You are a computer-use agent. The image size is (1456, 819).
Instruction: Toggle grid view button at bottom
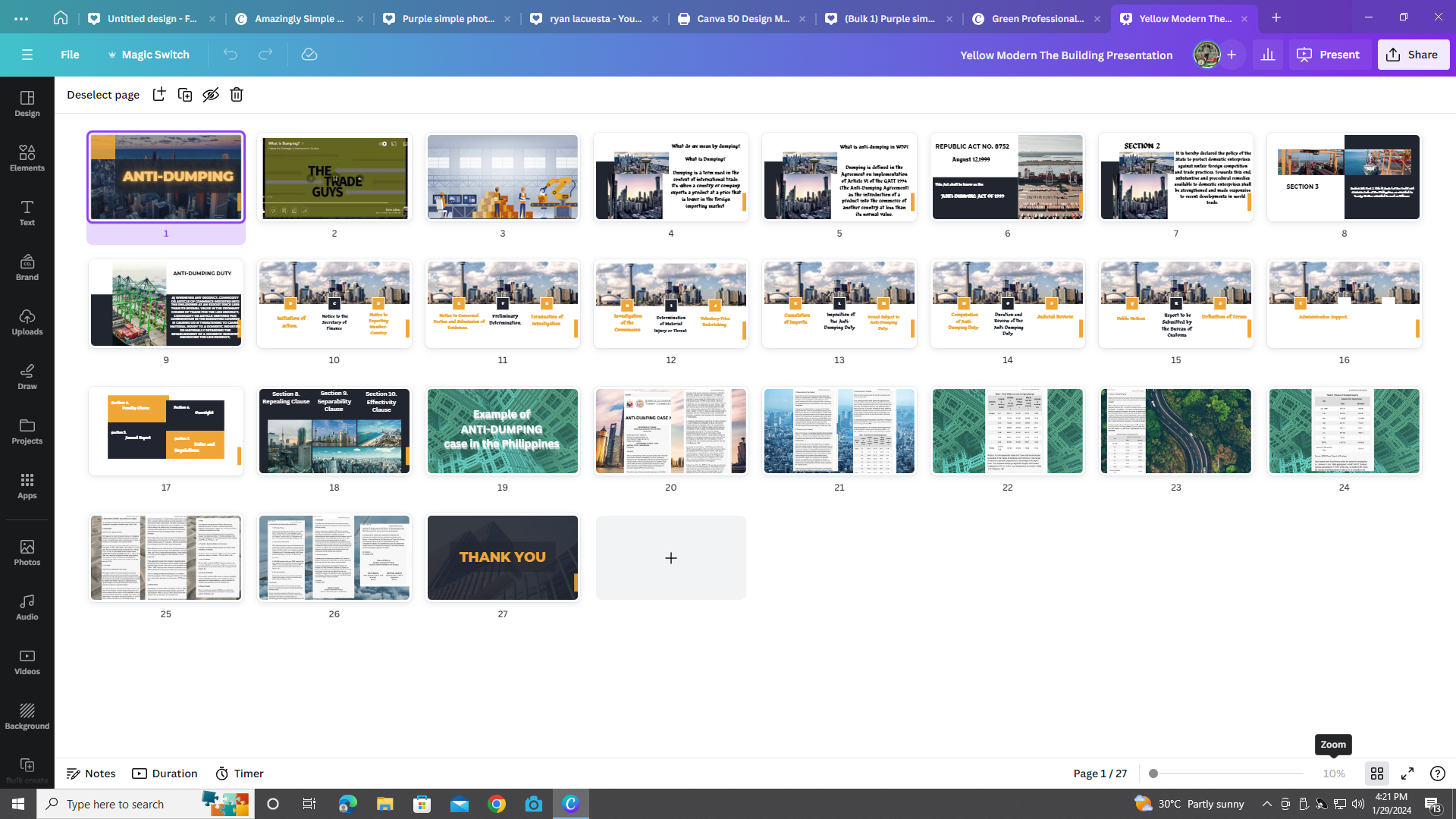pyautogui.click(x=1377, y=773)
